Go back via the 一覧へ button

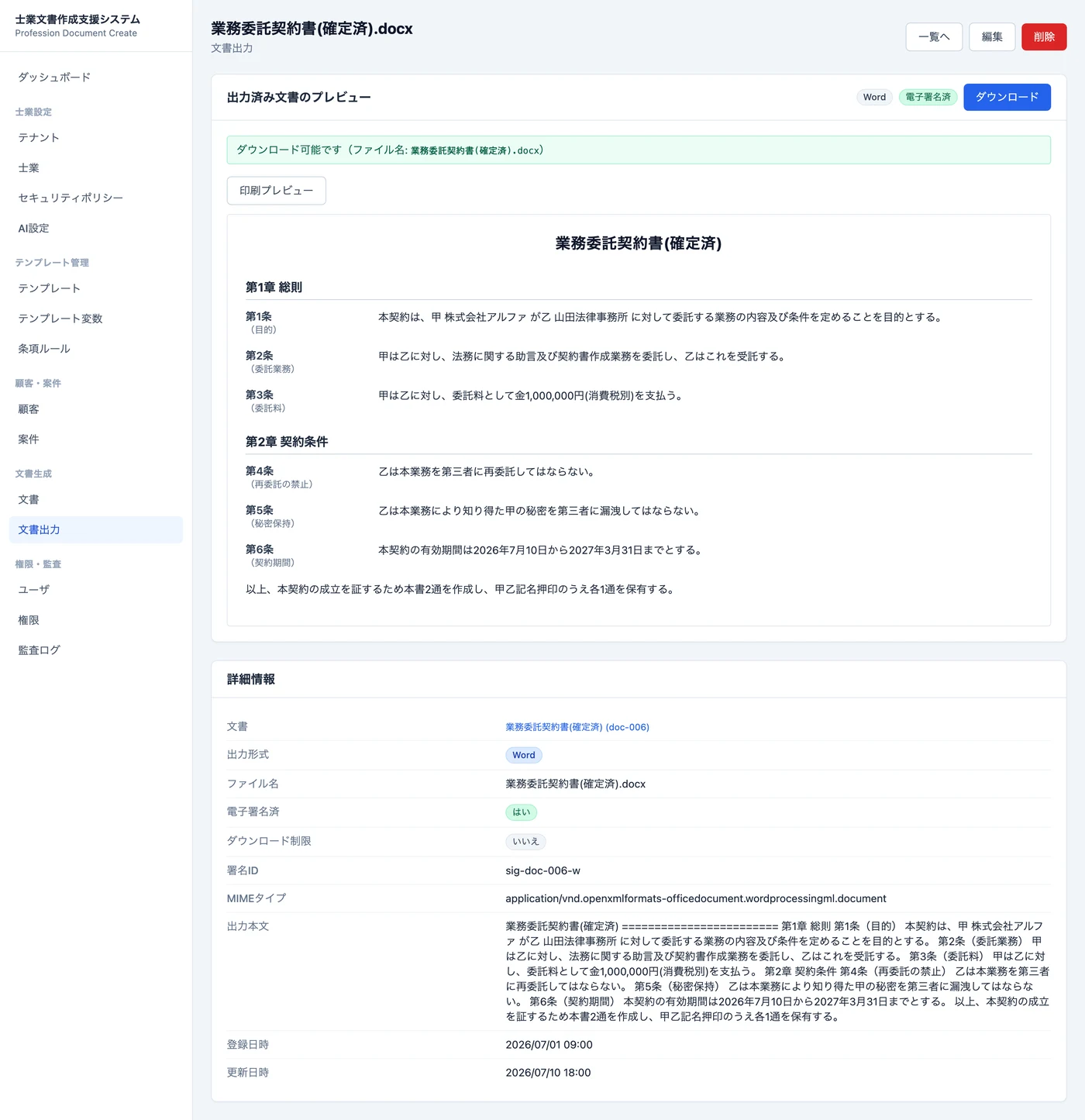tap(934, 37)
